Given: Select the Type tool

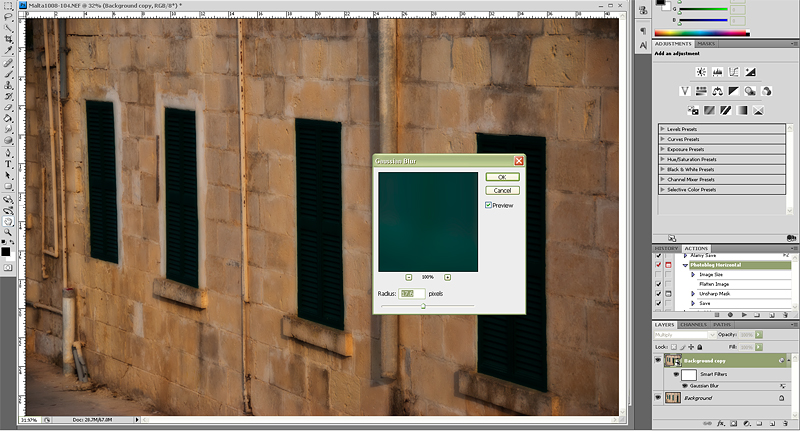Looking at the screenshot, I should (9, 164).
